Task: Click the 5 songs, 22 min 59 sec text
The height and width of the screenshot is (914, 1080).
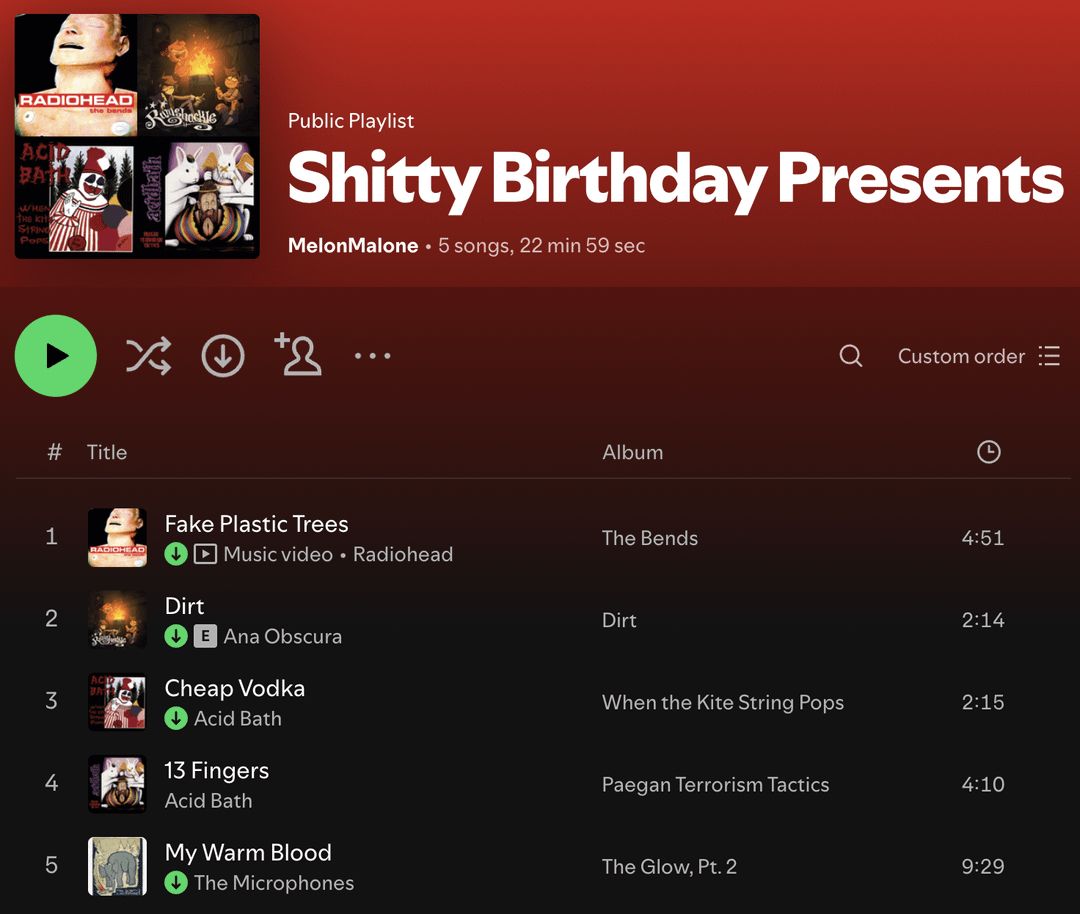Action: [x=541, y=245]
